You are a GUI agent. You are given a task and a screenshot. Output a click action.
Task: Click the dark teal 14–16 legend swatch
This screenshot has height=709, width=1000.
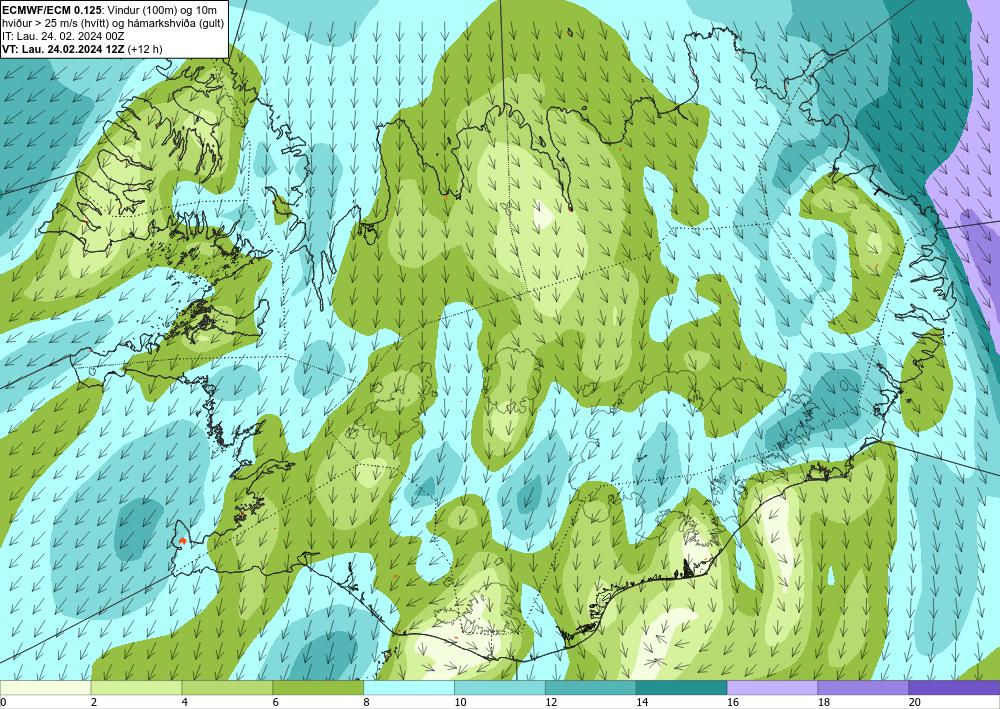tap(682, 688)
